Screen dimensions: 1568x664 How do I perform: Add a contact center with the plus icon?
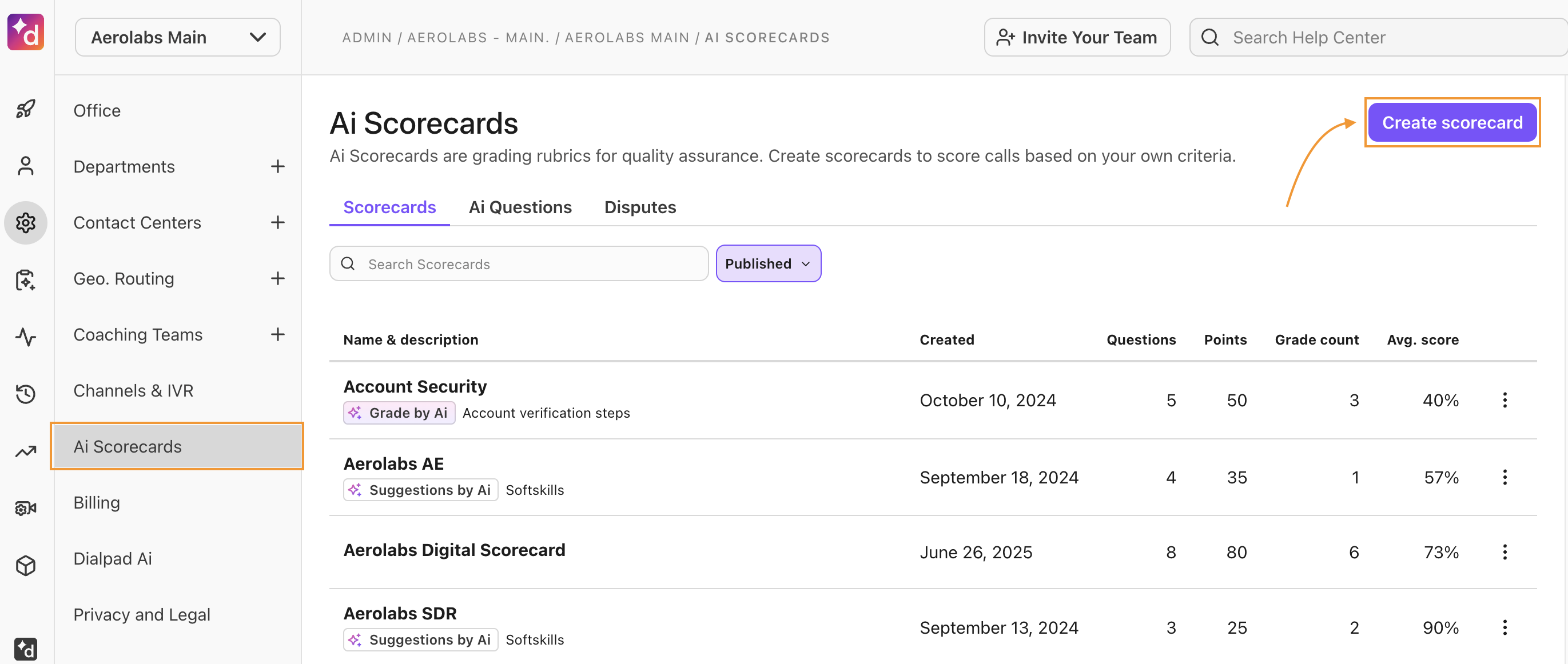277,222
